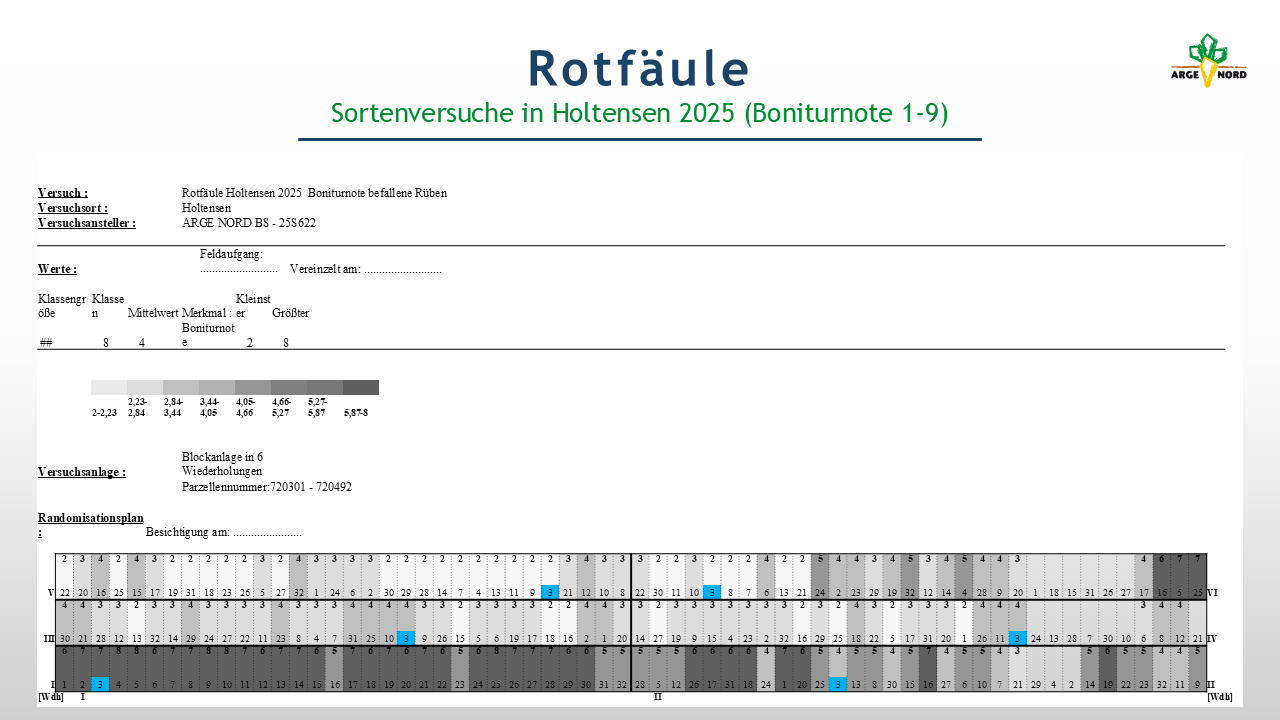This screenshot has height=720, width=1280.
Task: Click the underlined Werte label
Action: click(57, 269)
